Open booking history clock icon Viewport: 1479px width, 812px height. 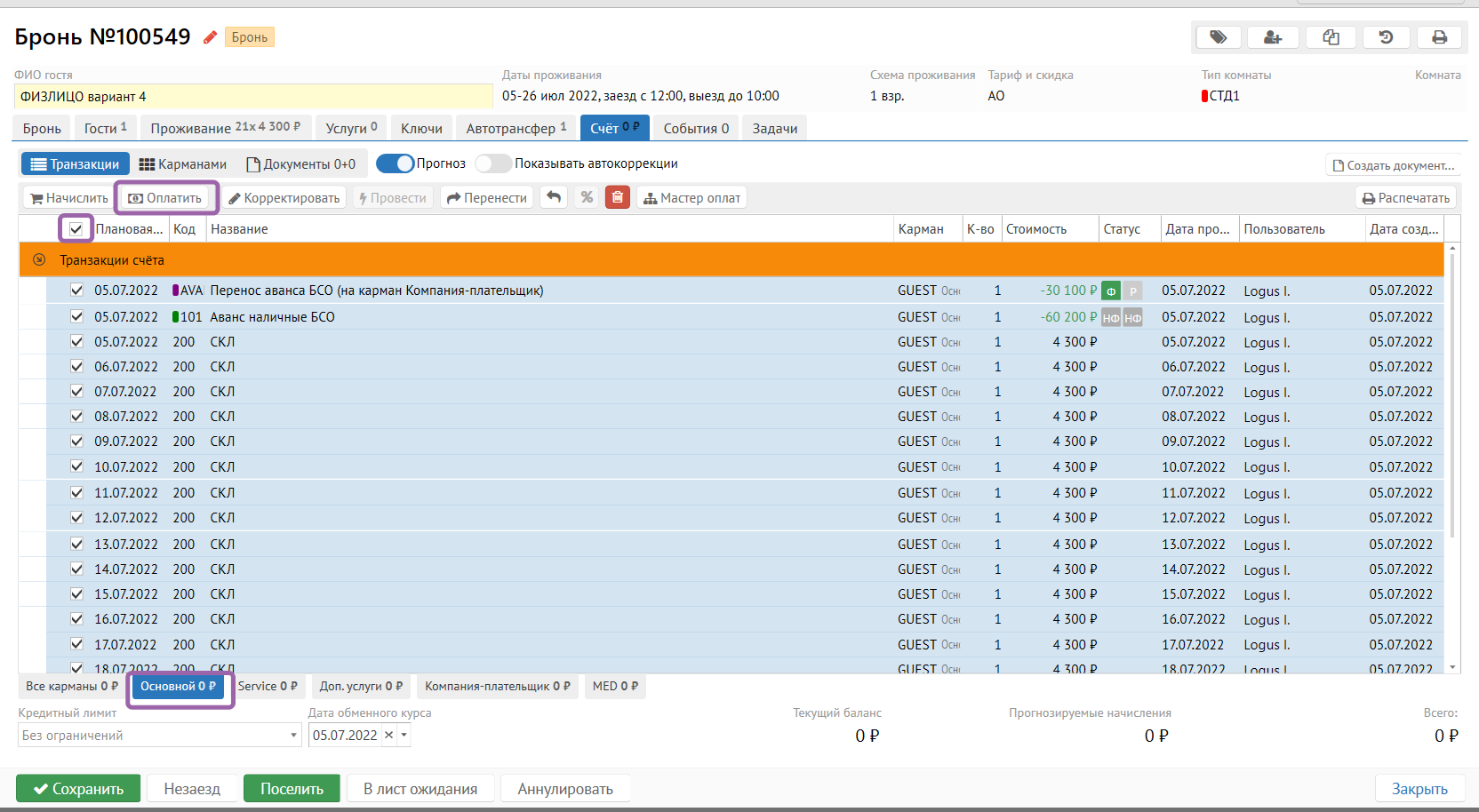coord(1386,37)
